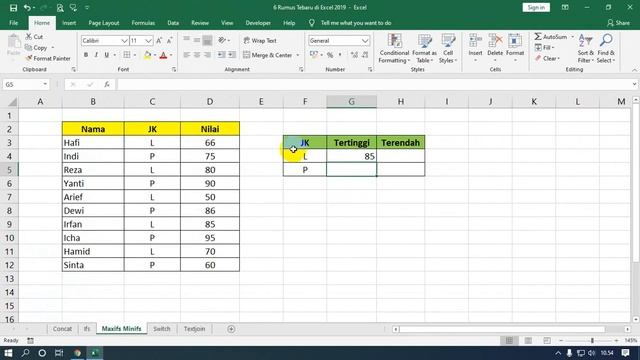Click the Share button
This screenshot has height=360, width=640.
(618, 23)
